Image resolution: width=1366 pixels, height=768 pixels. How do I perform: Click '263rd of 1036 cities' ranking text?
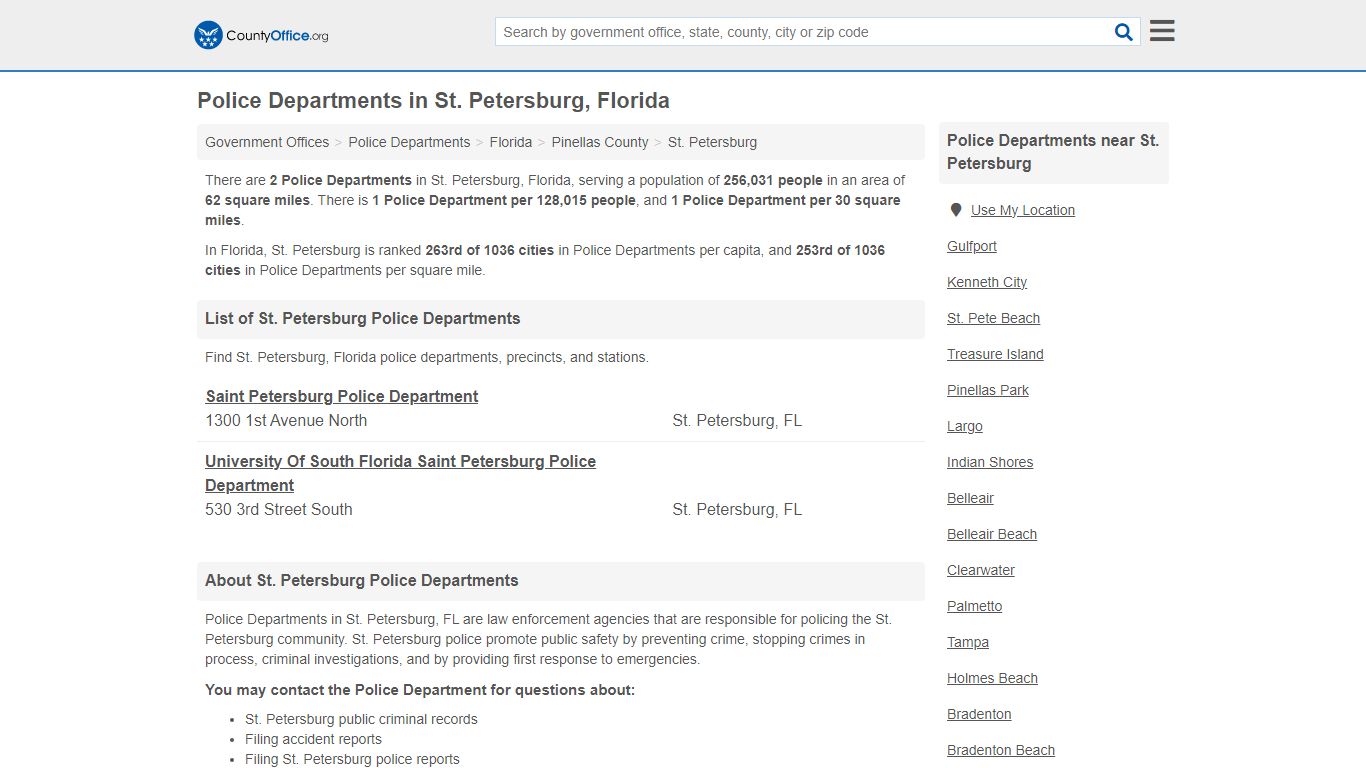click(x=489, y=250)
